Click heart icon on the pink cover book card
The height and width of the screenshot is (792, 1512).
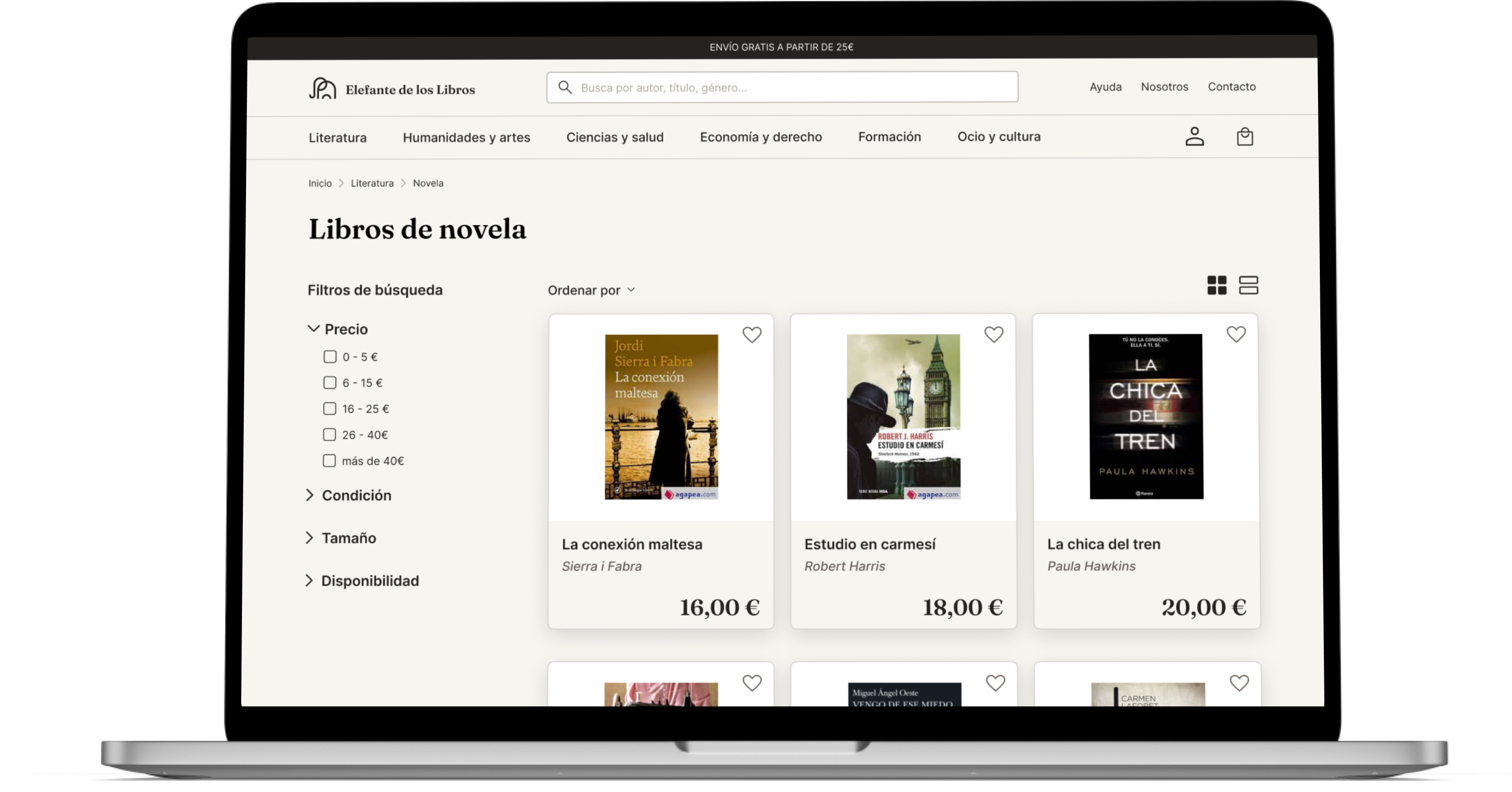[x=752, y=683]
